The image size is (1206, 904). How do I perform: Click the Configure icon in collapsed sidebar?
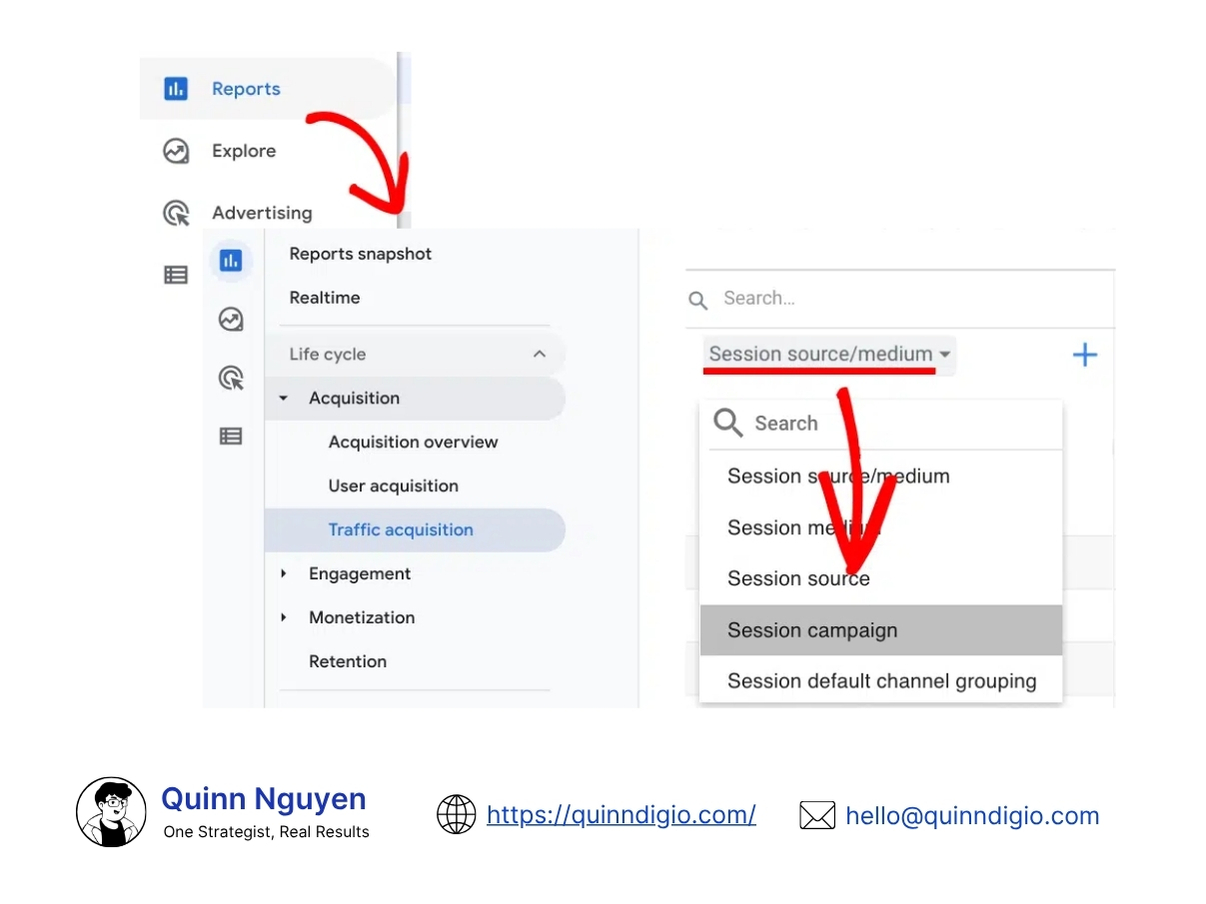231,436
